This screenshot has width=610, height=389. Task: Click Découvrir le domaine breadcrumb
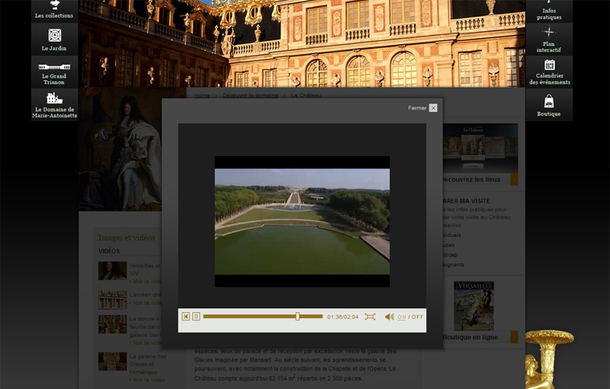(250, 95)
